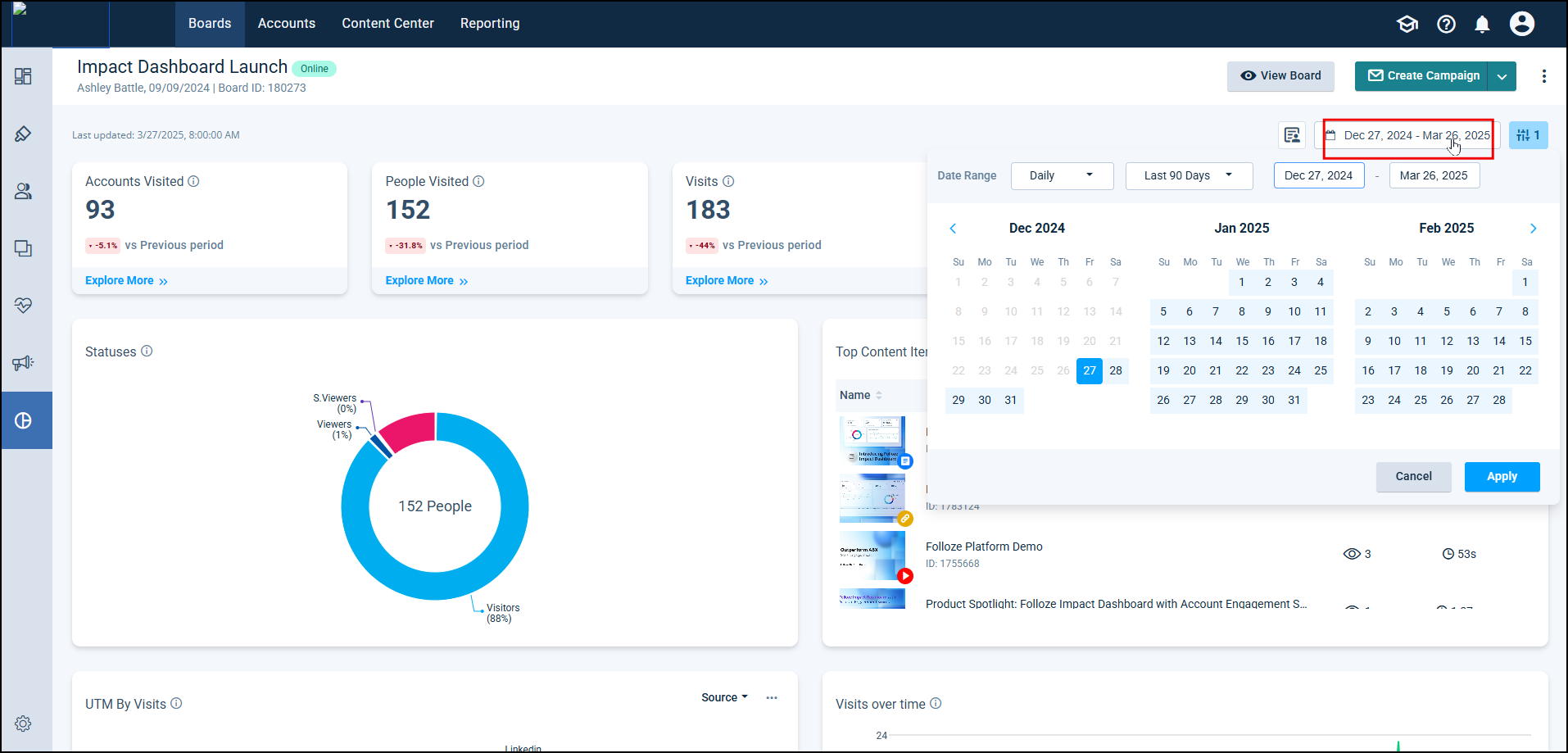Click the heartbeat health sidebar icon
The image size is (1568, 753).
[23, 306]
